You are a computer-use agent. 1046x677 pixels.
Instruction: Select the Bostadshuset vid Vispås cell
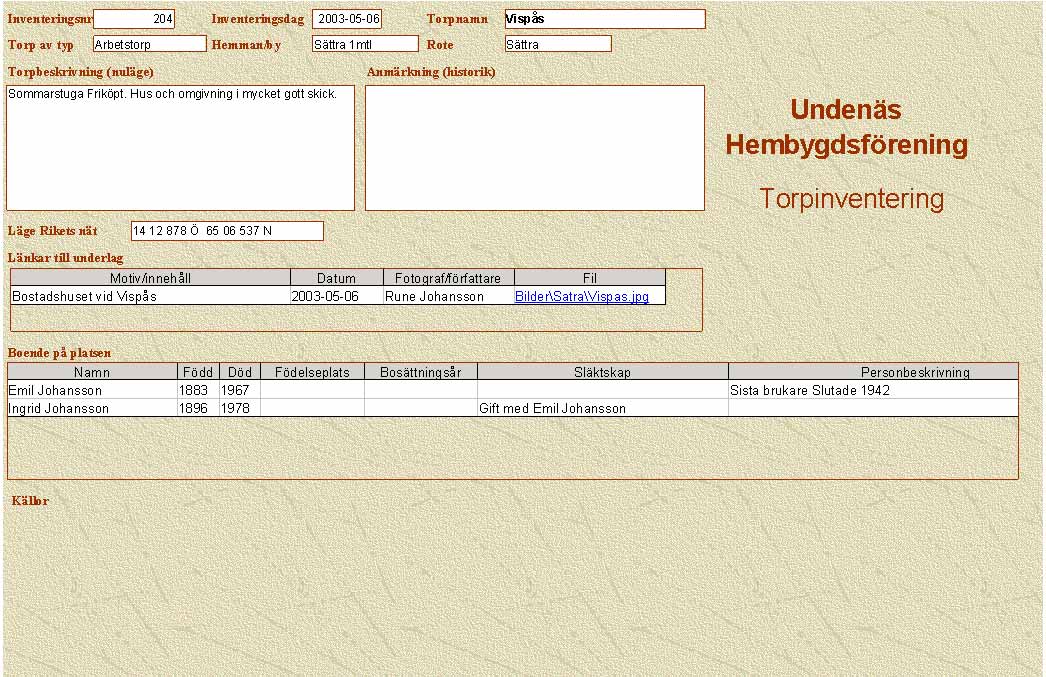point(150,297)
